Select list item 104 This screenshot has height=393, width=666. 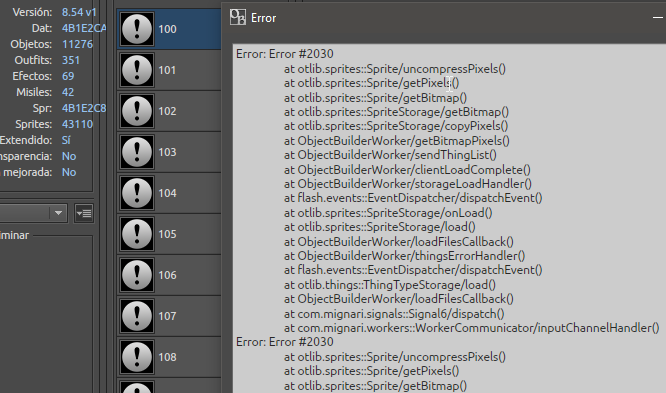(169, 193)
